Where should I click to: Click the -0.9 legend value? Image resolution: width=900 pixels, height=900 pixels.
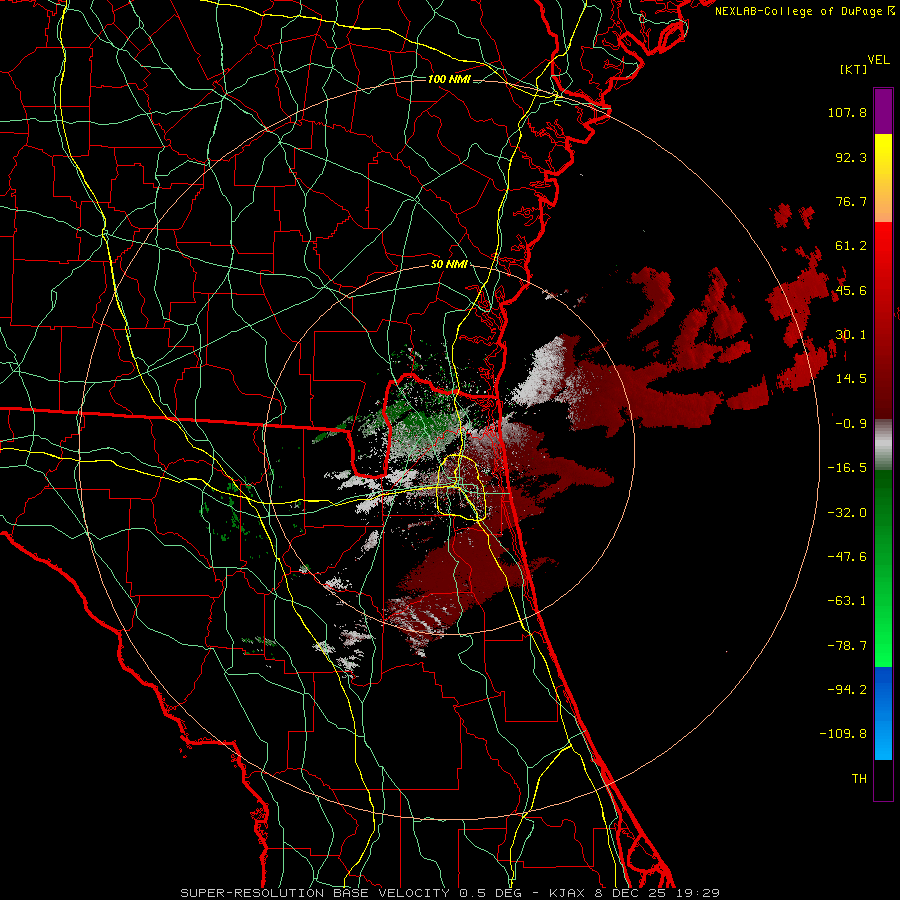pos(851,424)
